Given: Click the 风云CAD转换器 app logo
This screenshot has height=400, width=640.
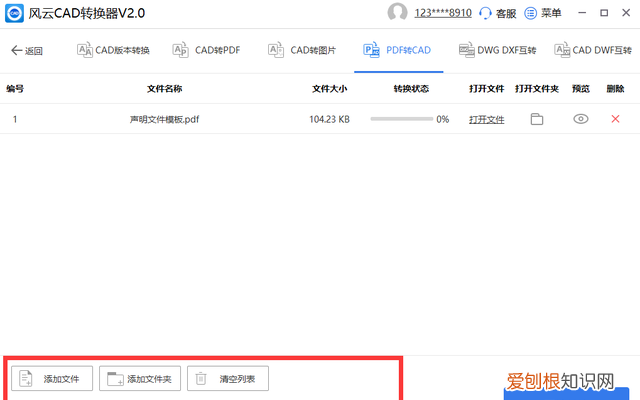Looking at the screenshot, I should (14, 13).
